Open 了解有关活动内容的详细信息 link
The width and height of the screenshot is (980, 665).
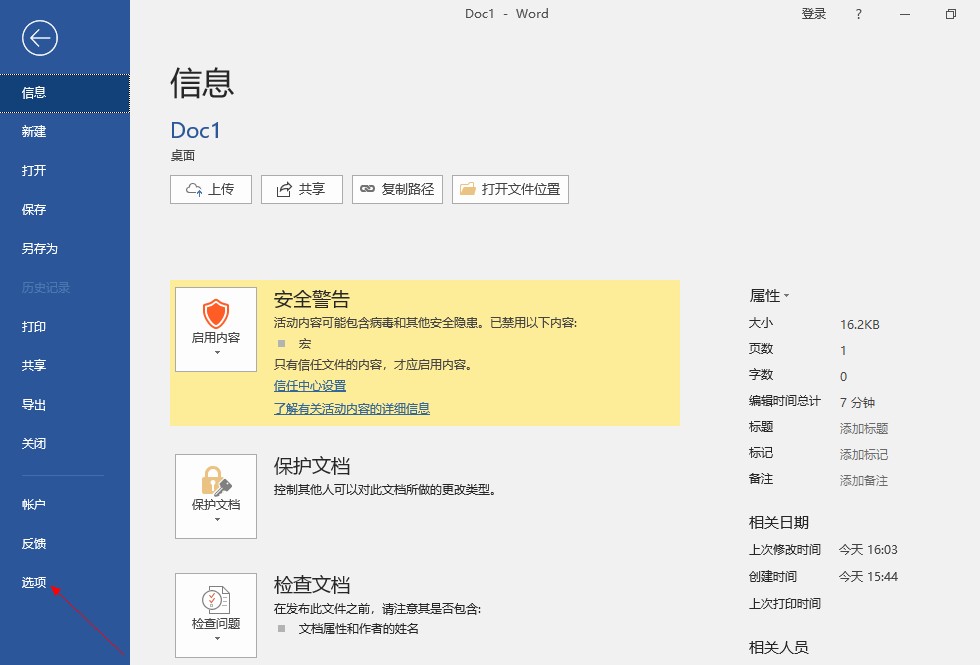click(352, 409)
